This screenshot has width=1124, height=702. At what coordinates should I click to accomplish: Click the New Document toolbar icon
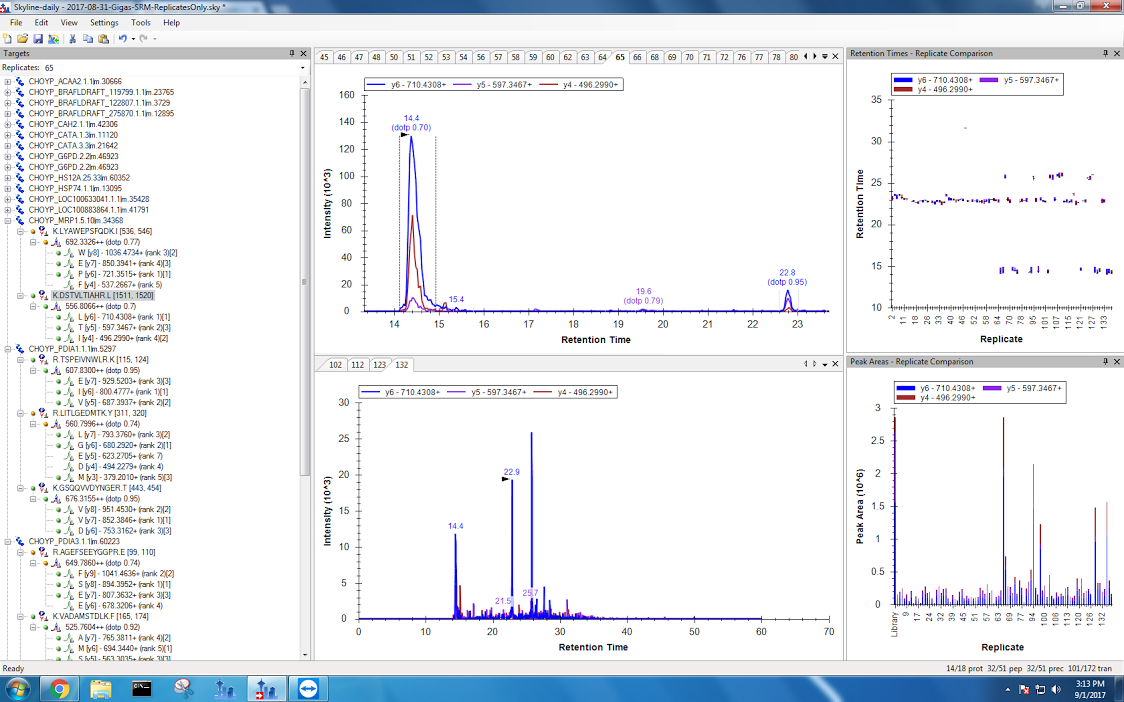[x=8, y=39]
